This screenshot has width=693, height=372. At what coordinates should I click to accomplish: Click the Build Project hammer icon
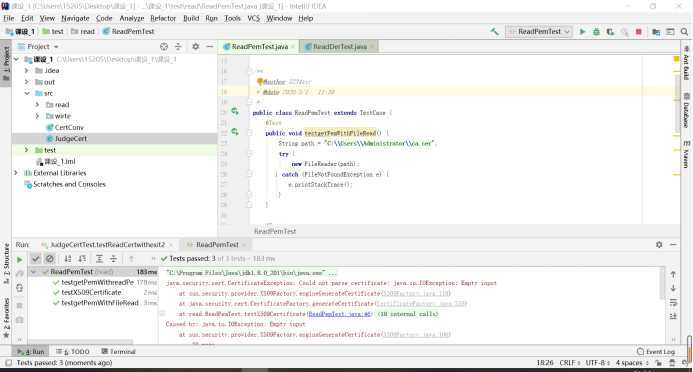tap(495, 32)
